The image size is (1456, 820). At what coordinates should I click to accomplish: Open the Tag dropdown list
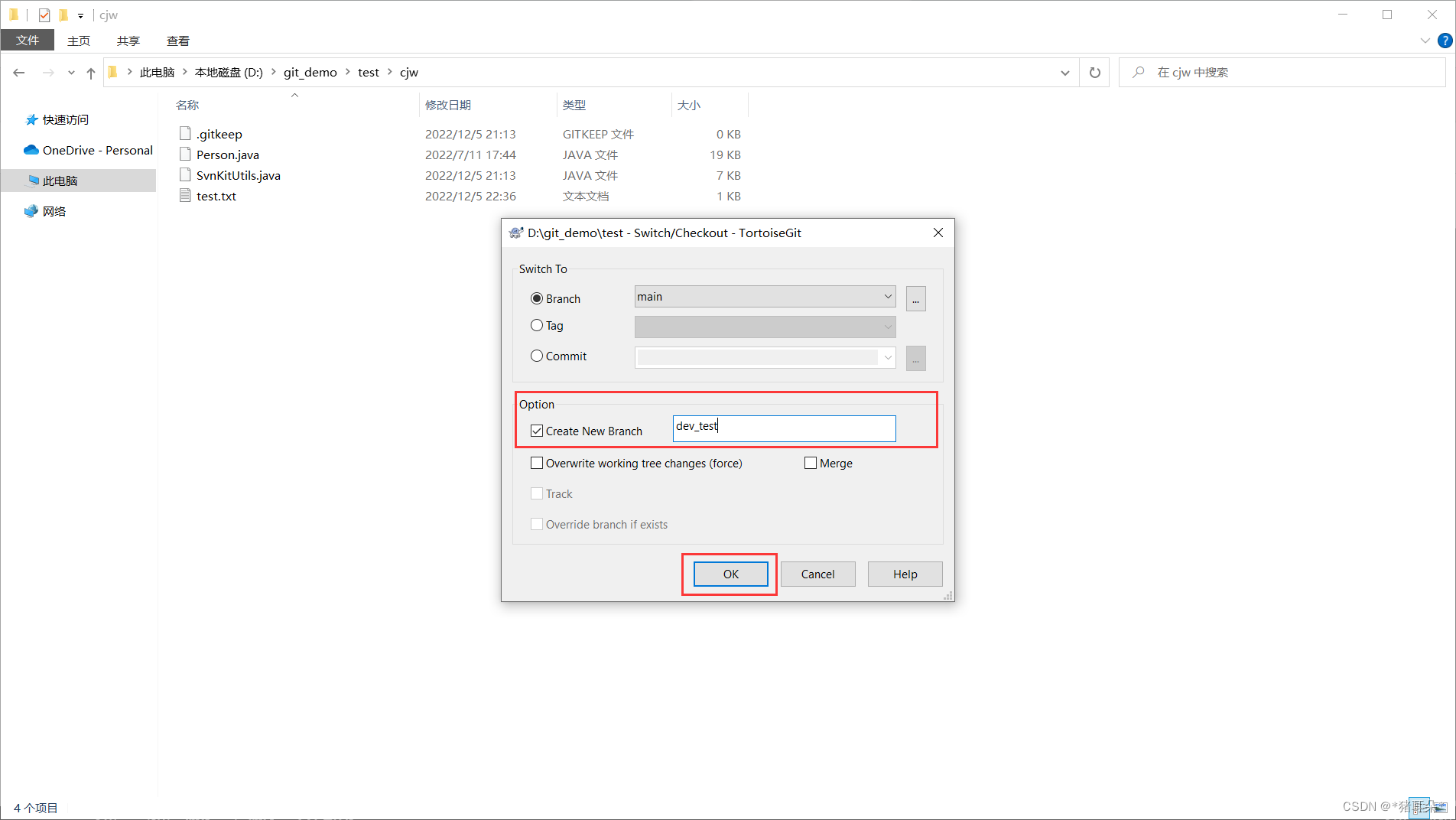[886, 327]
